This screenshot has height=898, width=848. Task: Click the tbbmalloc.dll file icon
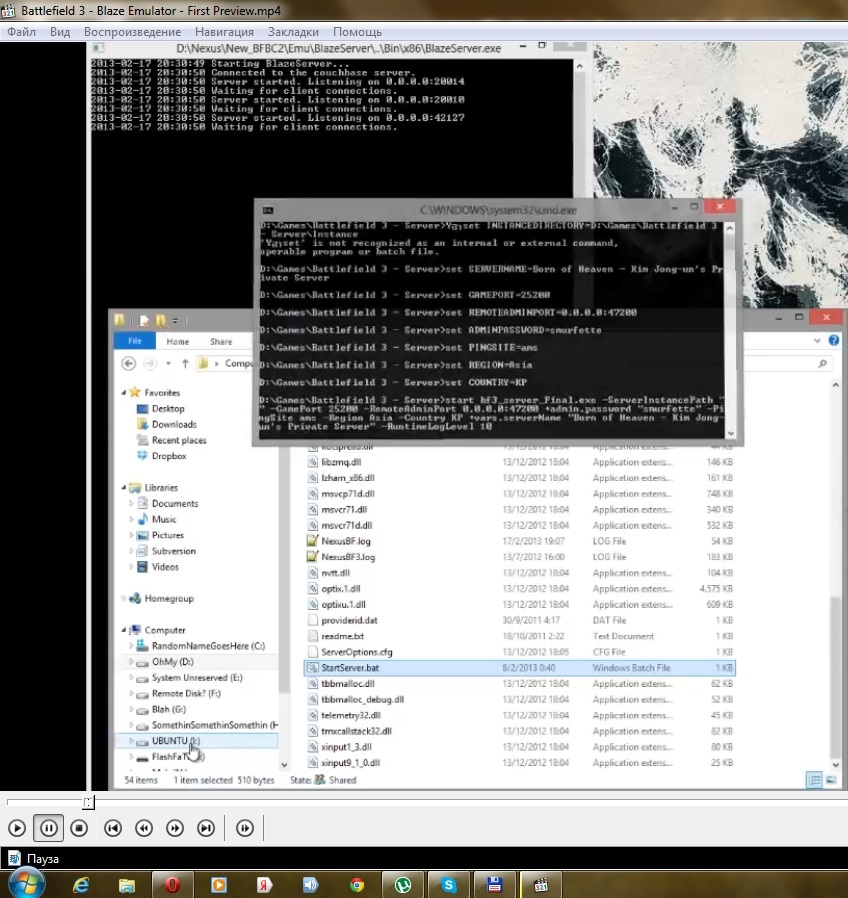click(313, 684)
